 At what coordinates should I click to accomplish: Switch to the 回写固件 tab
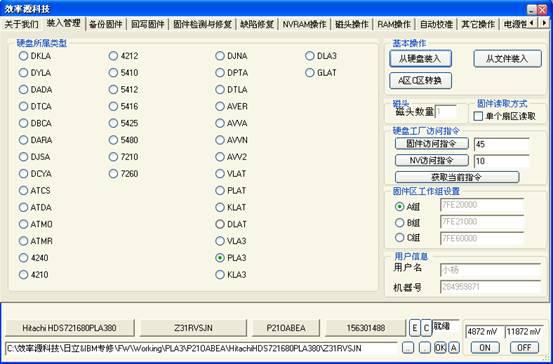pyautogui.click(x=148, y=24)
